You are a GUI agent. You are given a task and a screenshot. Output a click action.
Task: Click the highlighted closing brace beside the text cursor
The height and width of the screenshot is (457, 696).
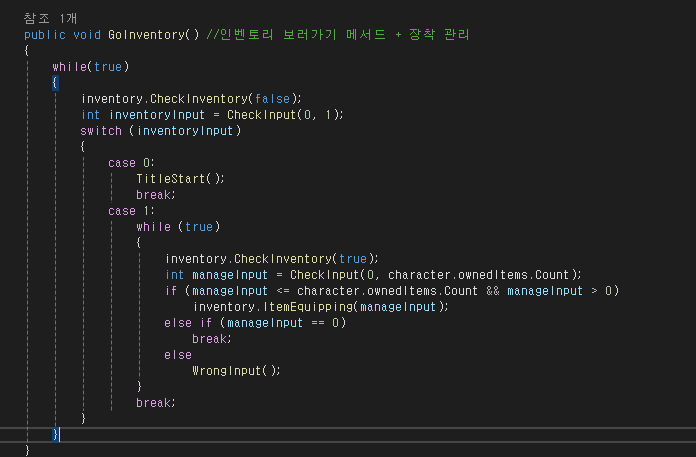55,434
